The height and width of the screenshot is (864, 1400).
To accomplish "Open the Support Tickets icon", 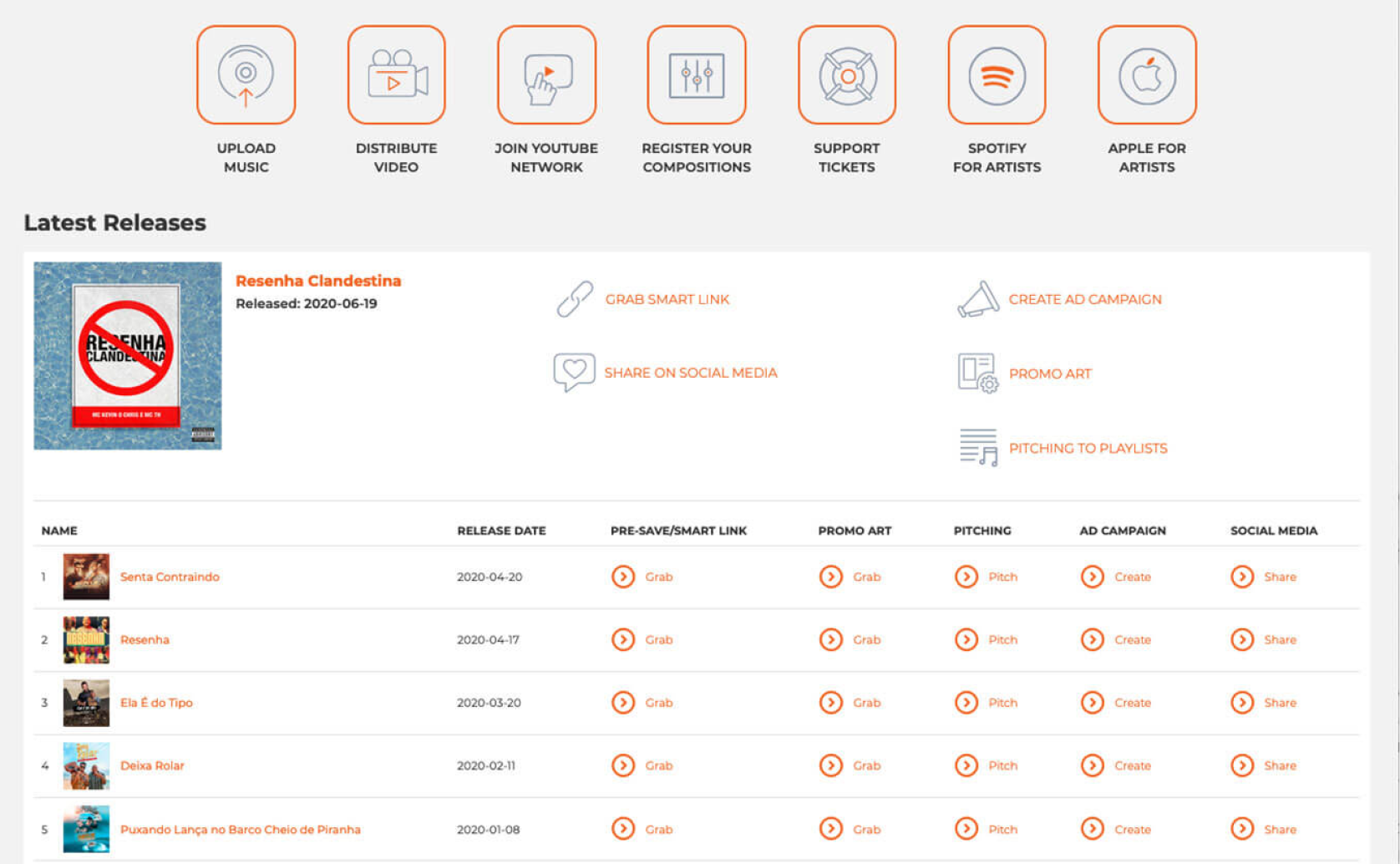I will point(846,74).
